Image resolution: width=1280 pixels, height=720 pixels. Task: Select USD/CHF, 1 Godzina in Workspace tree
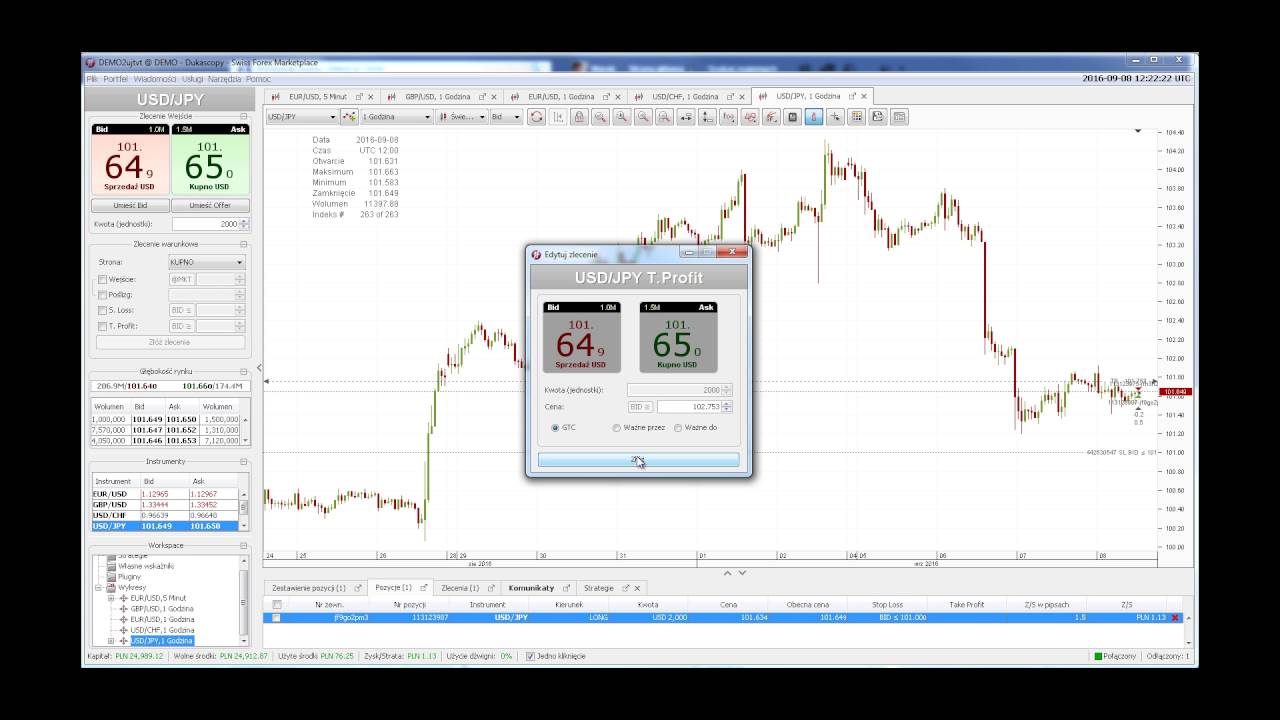[162, 630]
